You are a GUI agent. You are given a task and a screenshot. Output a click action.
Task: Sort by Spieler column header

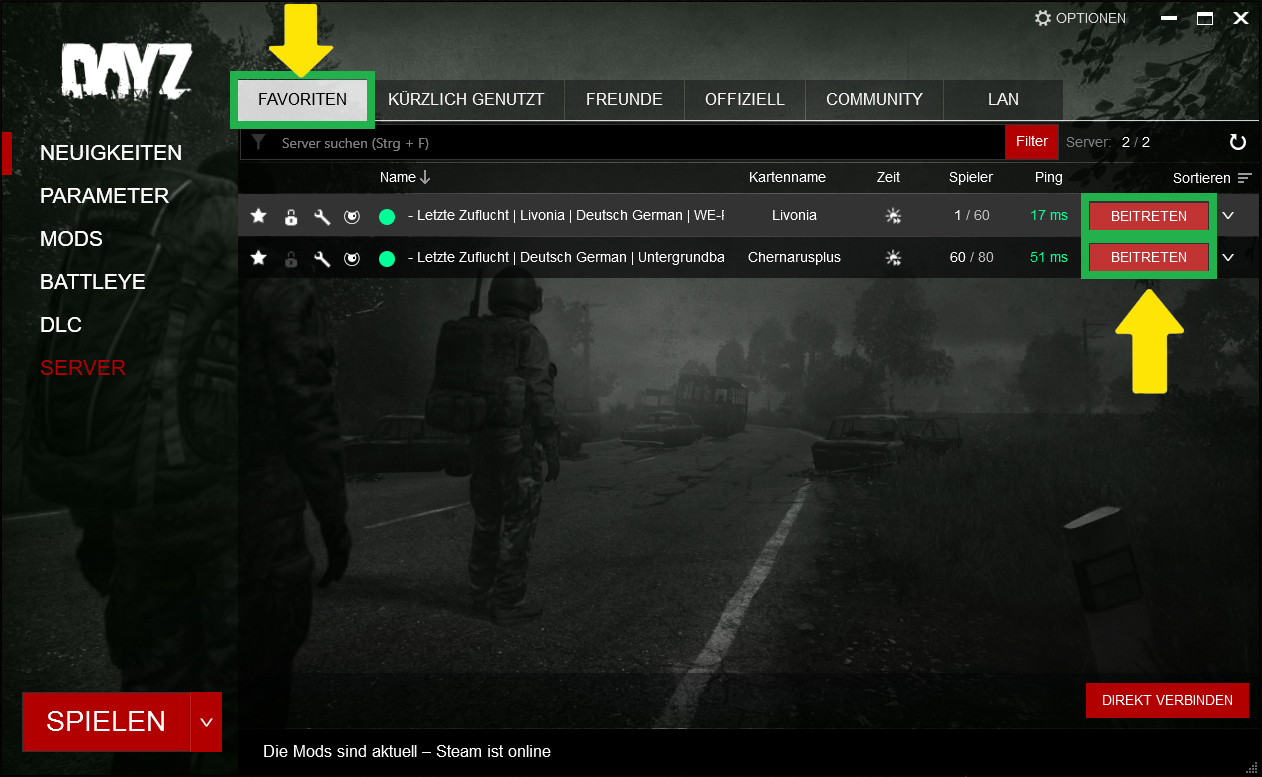tap(971, 177)
